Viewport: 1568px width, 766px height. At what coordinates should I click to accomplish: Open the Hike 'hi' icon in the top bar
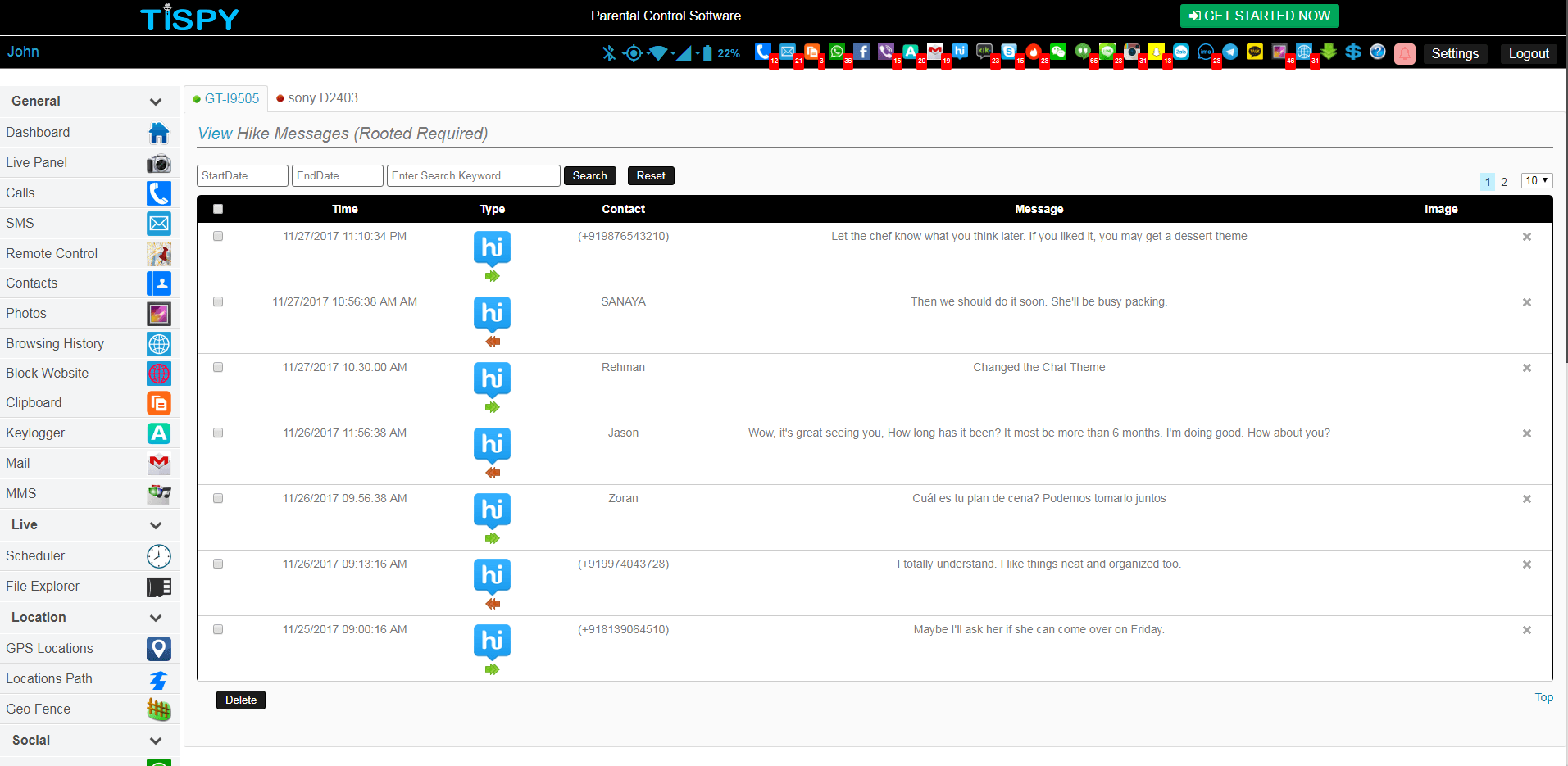coord(960,52)
